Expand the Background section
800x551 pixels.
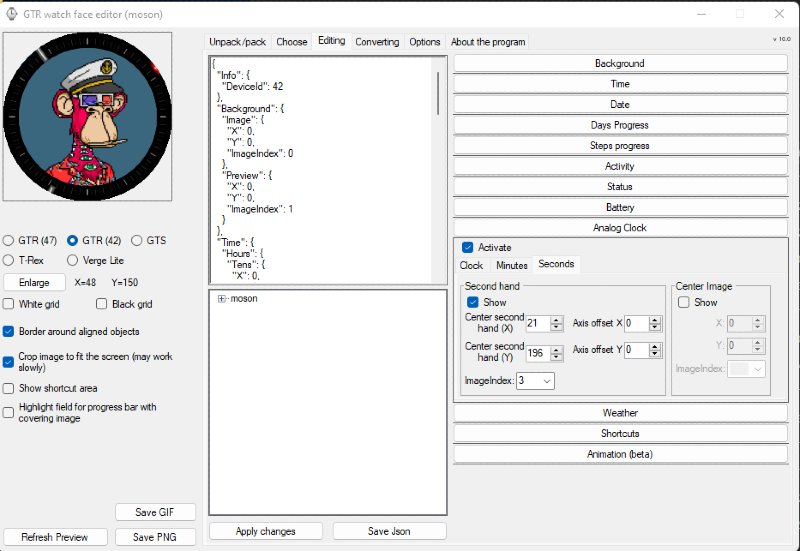pos(620,63)
